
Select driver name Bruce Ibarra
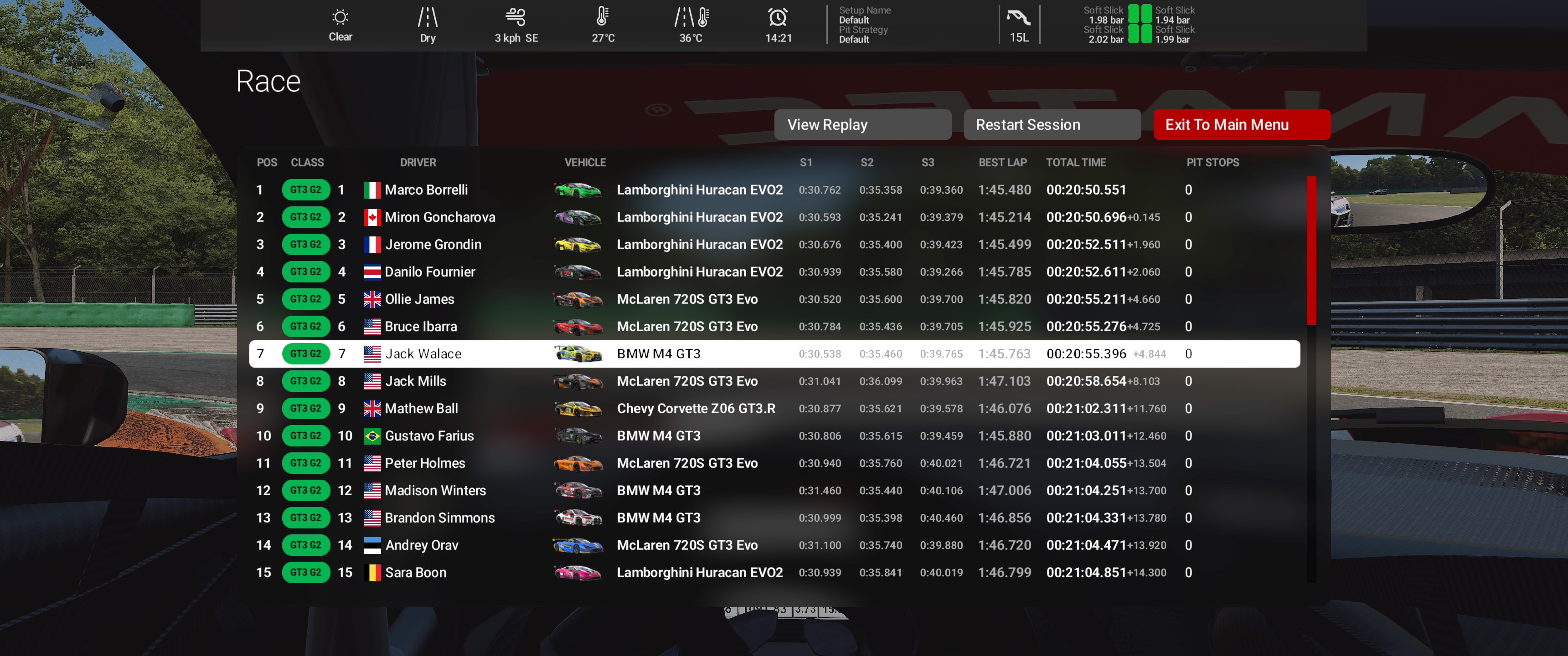[x=421, y=327]
